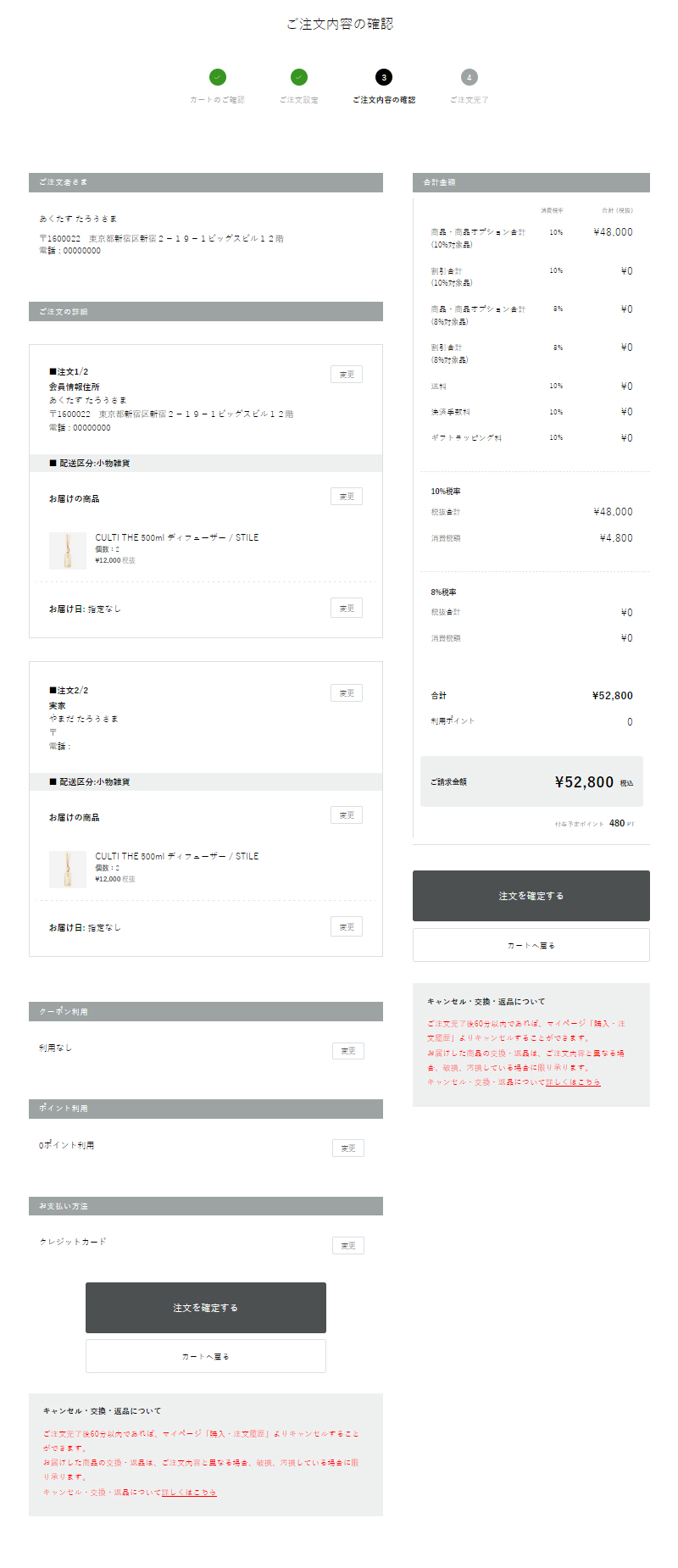Click 変更 button beside 注文2/2 address

pyautogui.click(x=347, y=693)
